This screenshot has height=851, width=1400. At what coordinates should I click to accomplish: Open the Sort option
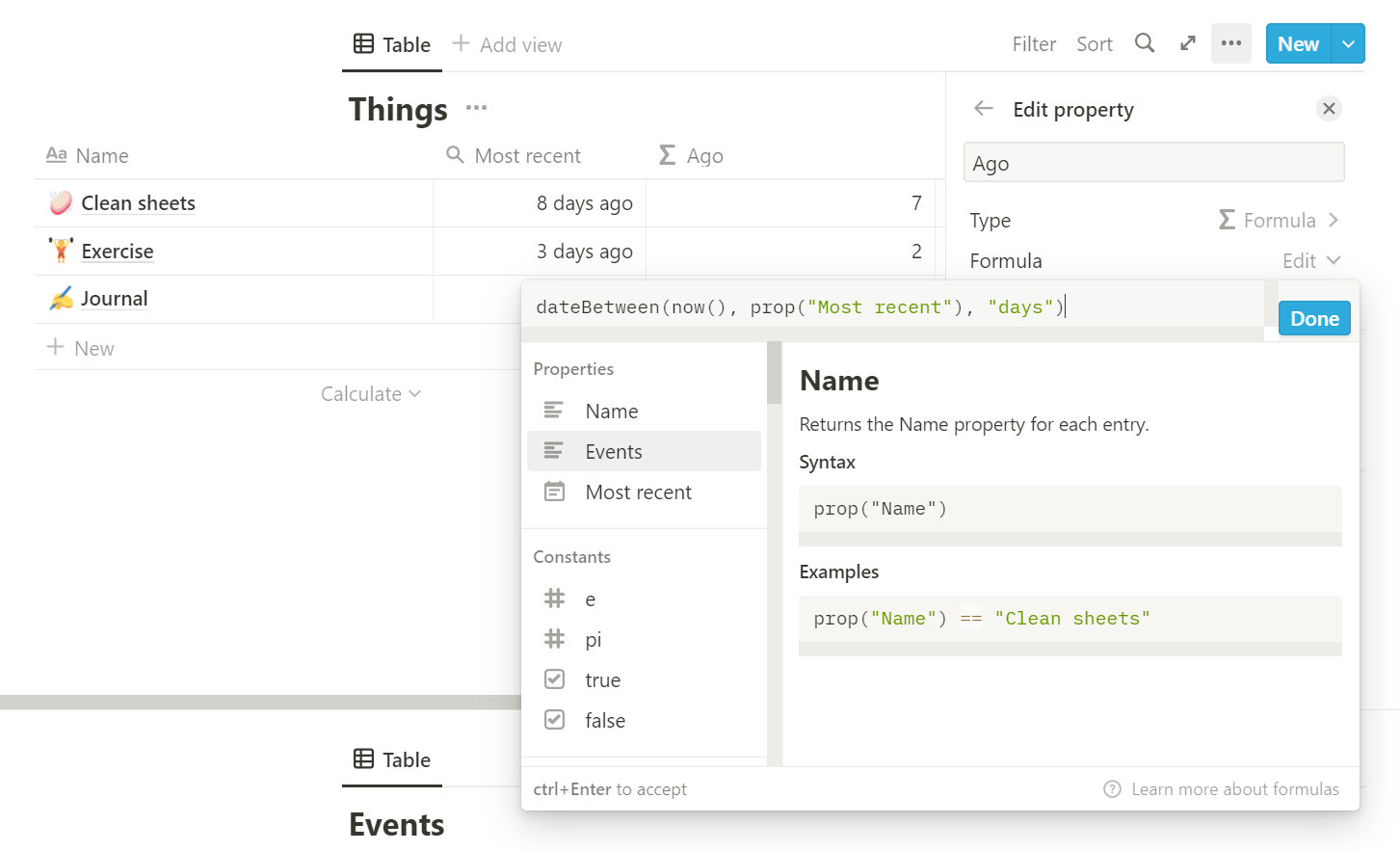[1095, 44]
